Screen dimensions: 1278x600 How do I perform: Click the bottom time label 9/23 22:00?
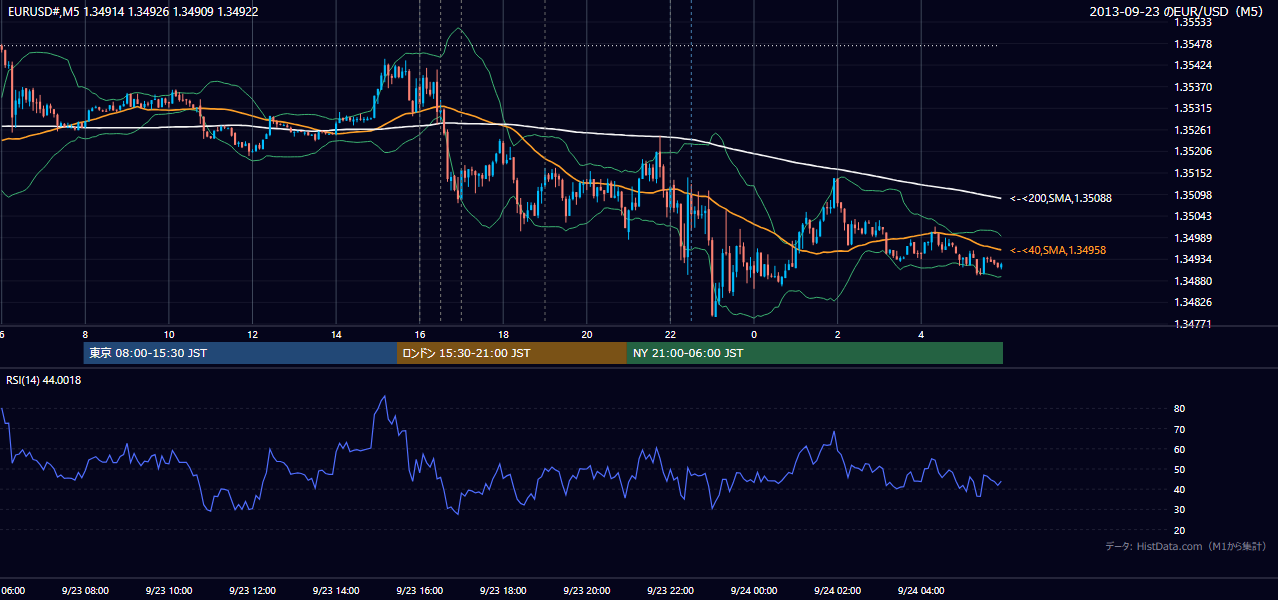pos(670,591)
